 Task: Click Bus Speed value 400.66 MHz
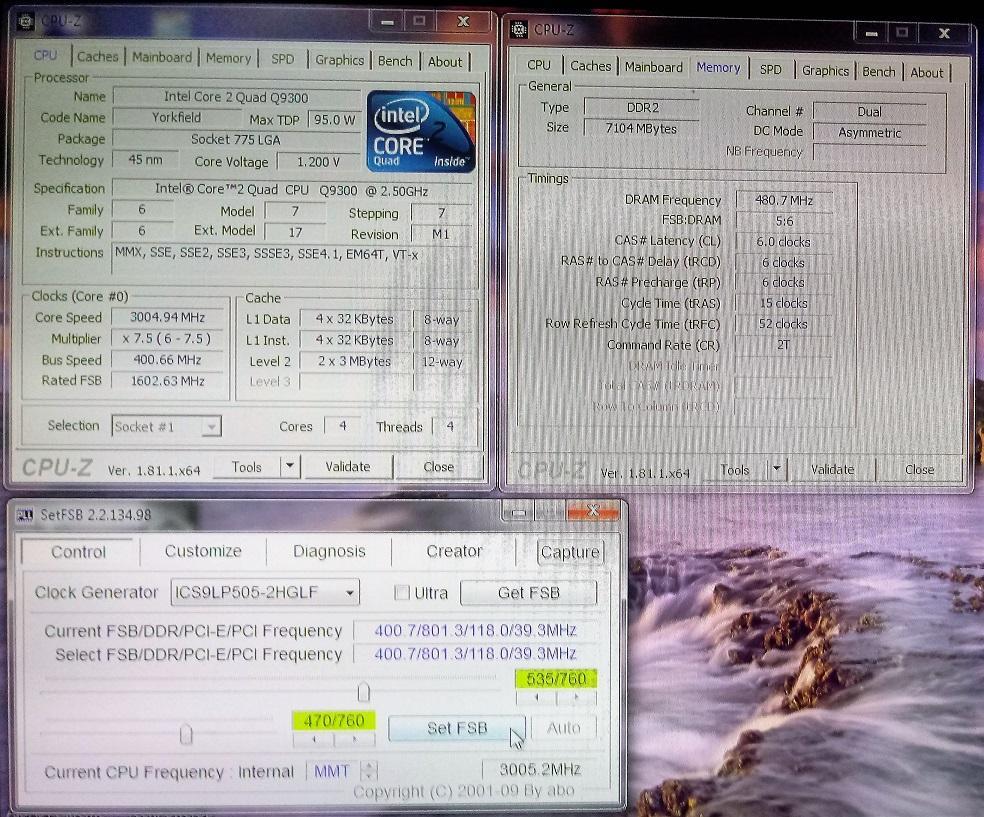click(167, 360)
